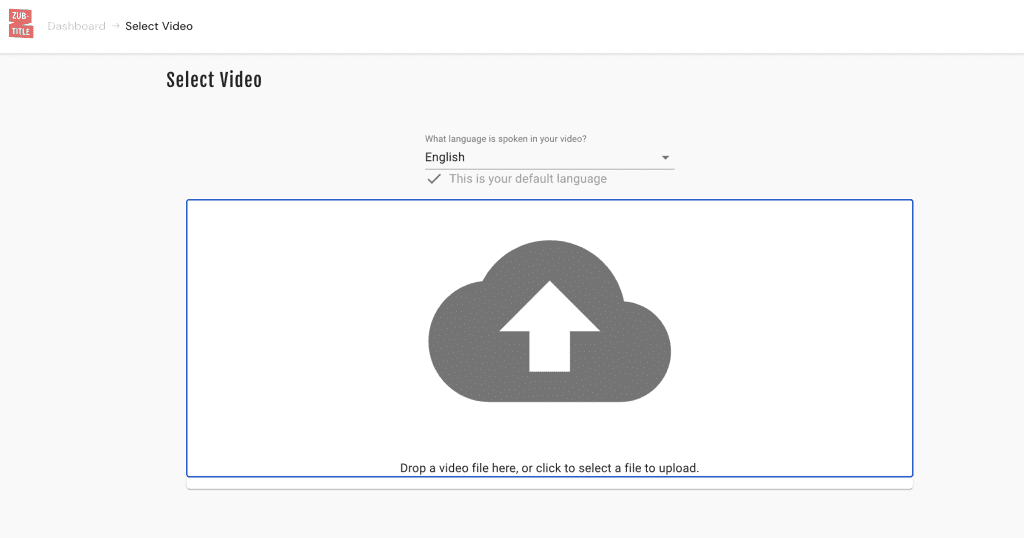This screenshot has width=1024, height=538.
Task: Click the checkmark beside default language note
Action: pyautogui.click(x=434, y=179)
